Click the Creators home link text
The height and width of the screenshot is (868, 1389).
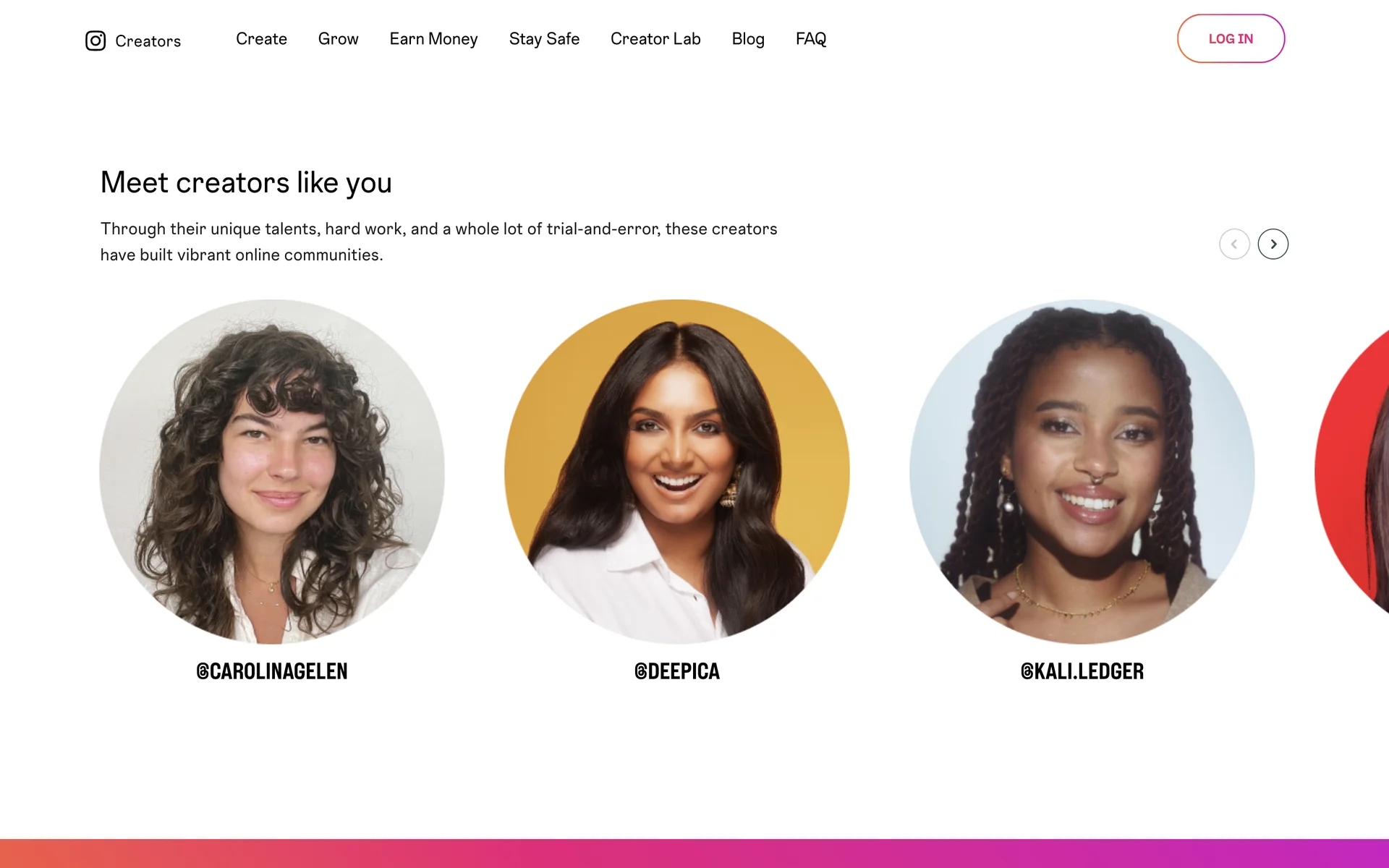(x=148, y=41)
